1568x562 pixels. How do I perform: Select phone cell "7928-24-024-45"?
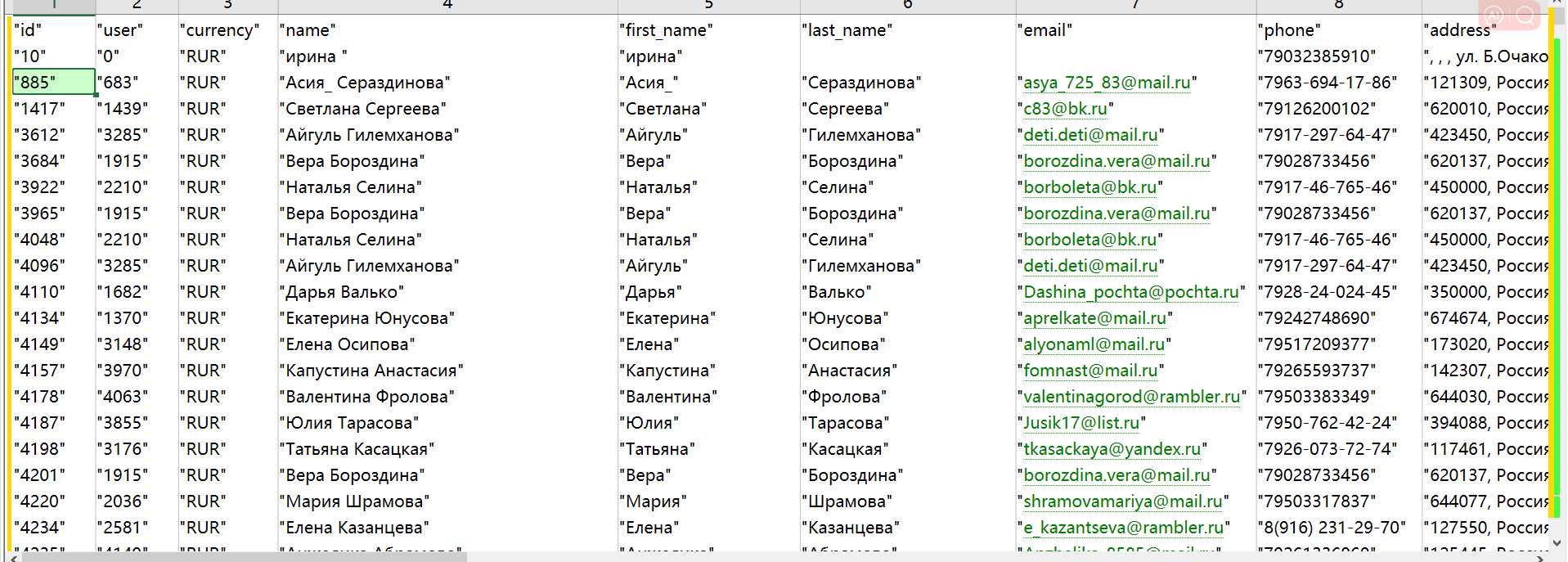[1340, 292]
